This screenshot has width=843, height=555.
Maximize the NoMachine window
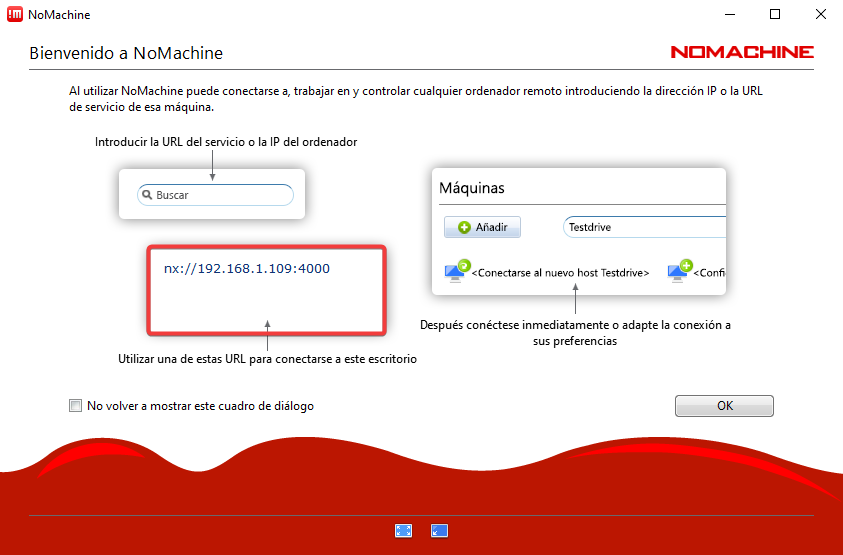tap(774, 15)
